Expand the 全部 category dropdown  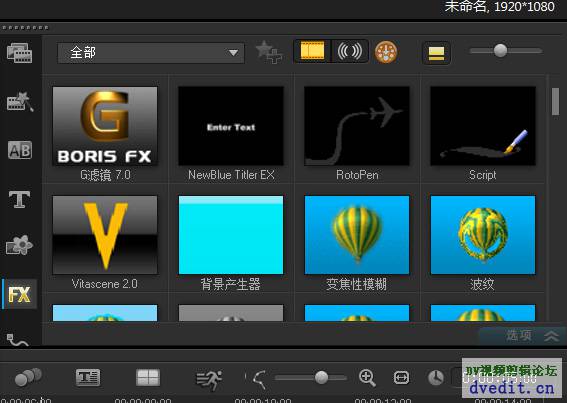(150, 53)
